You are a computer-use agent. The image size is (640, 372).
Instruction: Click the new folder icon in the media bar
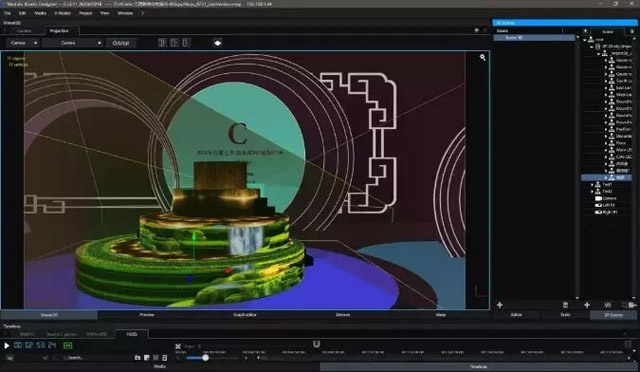pos(138,358)
